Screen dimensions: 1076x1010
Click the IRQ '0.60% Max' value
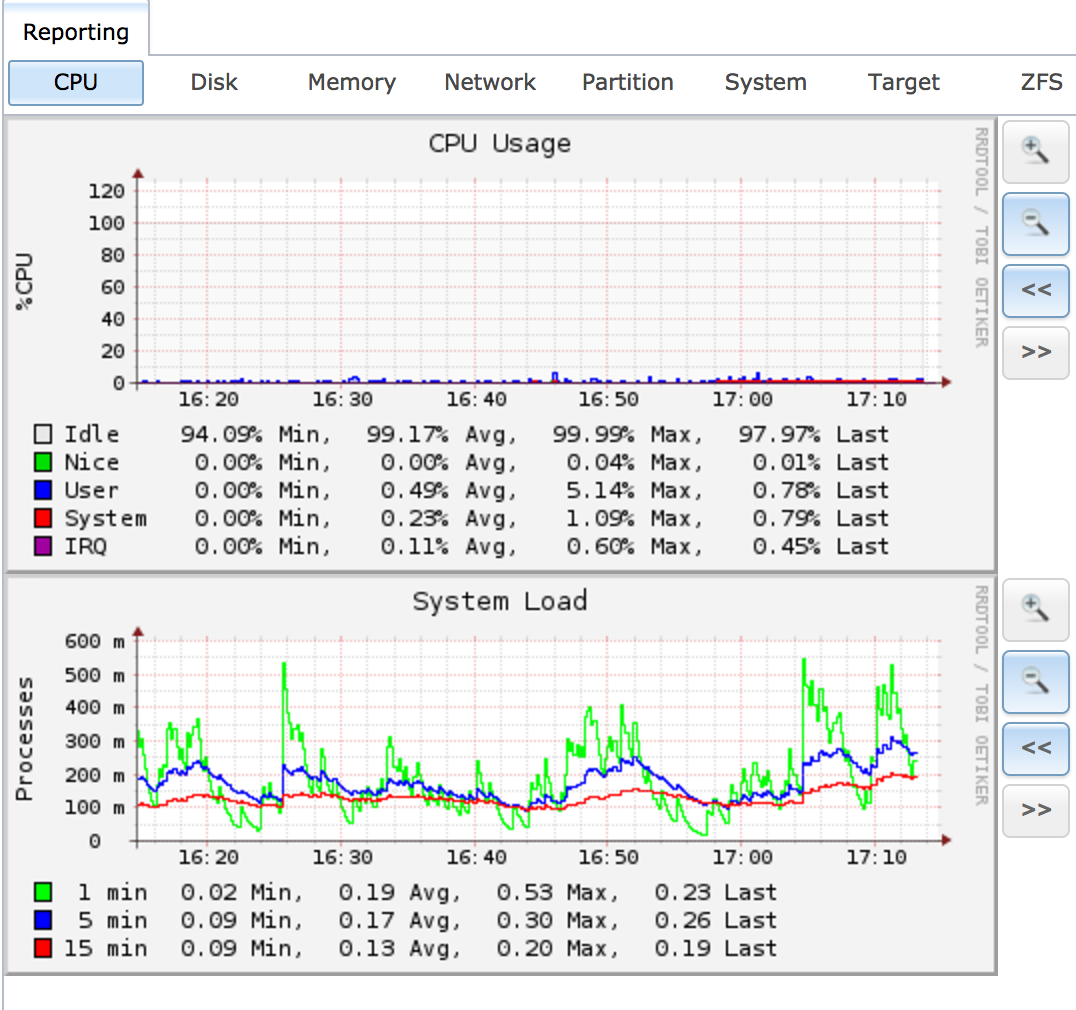[635, 547]
